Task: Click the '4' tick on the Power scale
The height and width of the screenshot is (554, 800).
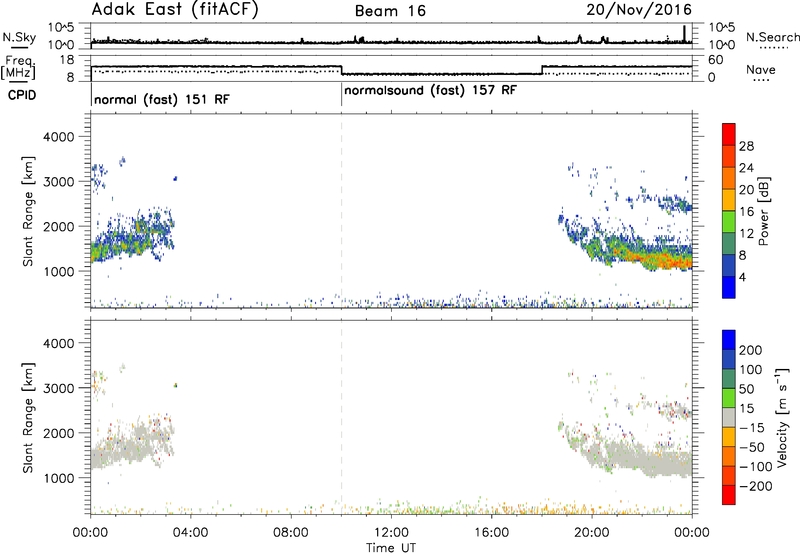Action: coord(742,277)
